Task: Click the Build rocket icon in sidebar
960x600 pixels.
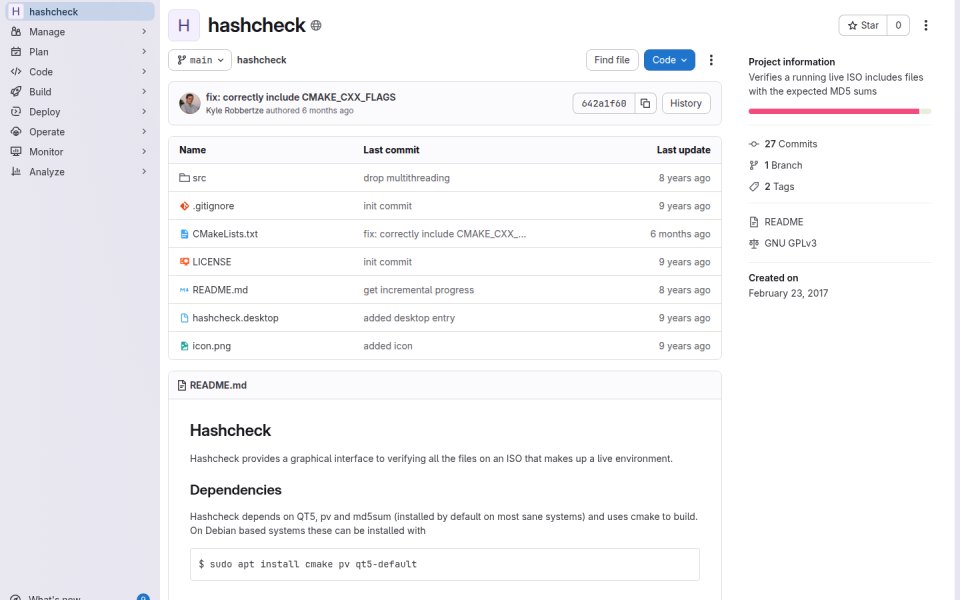Action: pos(16,92)
